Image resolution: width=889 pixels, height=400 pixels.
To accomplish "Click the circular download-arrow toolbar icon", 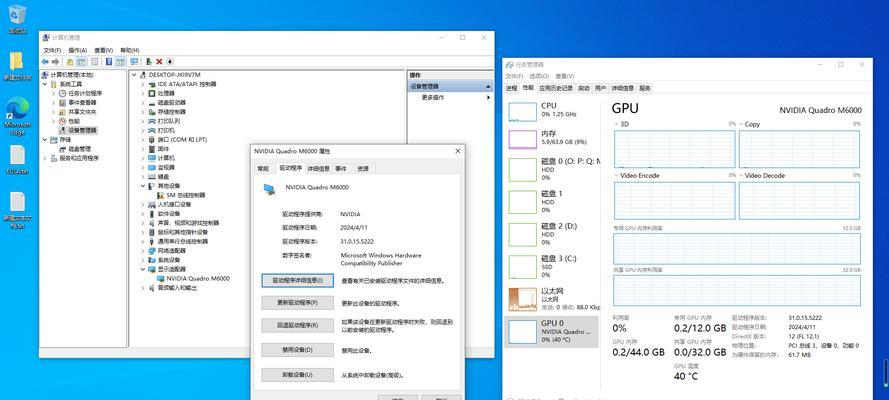I will pyautogui.click(x=170, y=61).
